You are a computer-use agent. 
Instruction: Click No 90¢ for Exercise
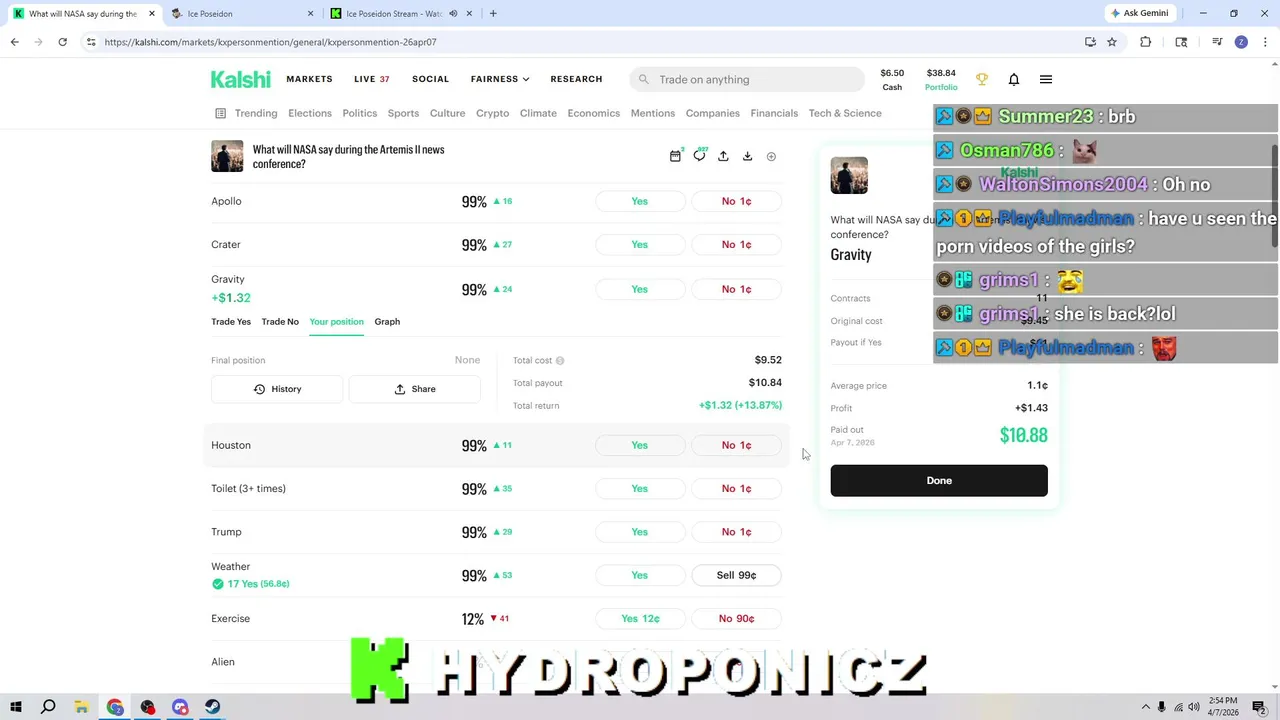point(736,618)
